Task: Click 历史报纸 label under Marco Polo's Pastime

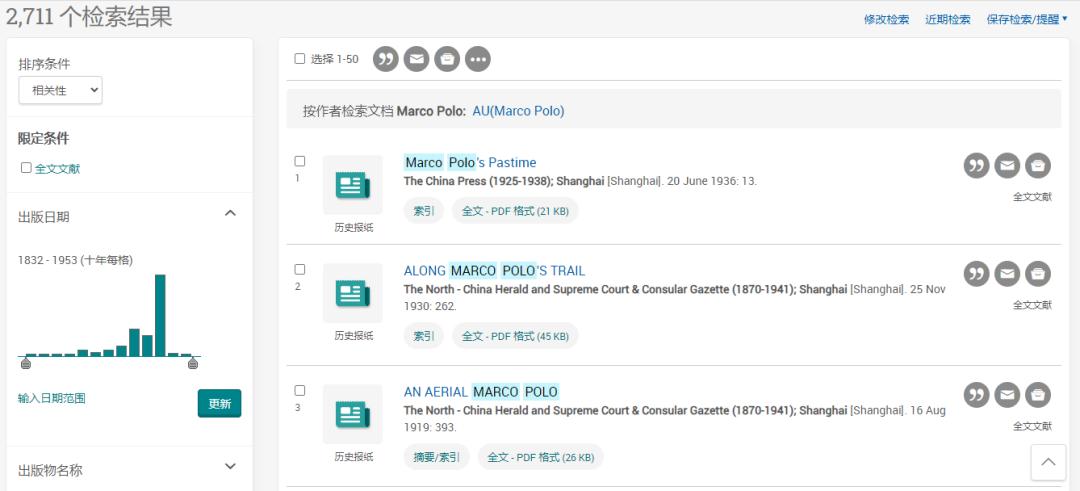Action: [354, 227]
